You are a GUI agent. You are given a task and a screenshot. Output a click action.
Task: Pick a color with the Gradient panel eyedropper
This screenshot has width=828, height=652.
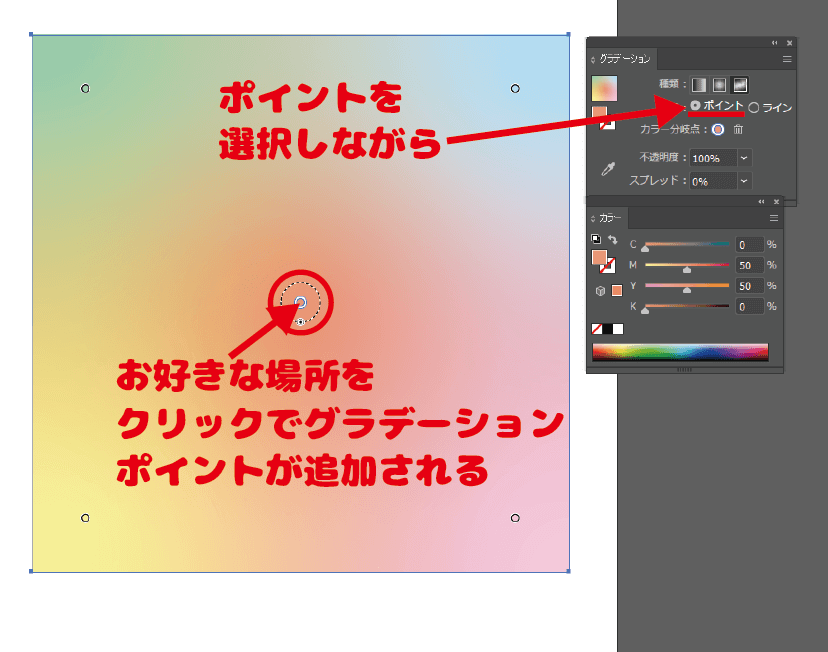(x=608, y=169)
